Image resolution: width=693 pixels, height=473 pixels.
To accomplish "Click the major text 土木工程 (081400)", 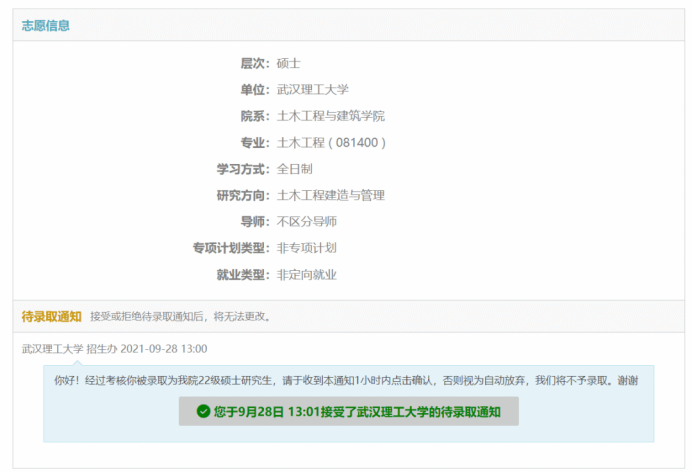I will [331, 143].
